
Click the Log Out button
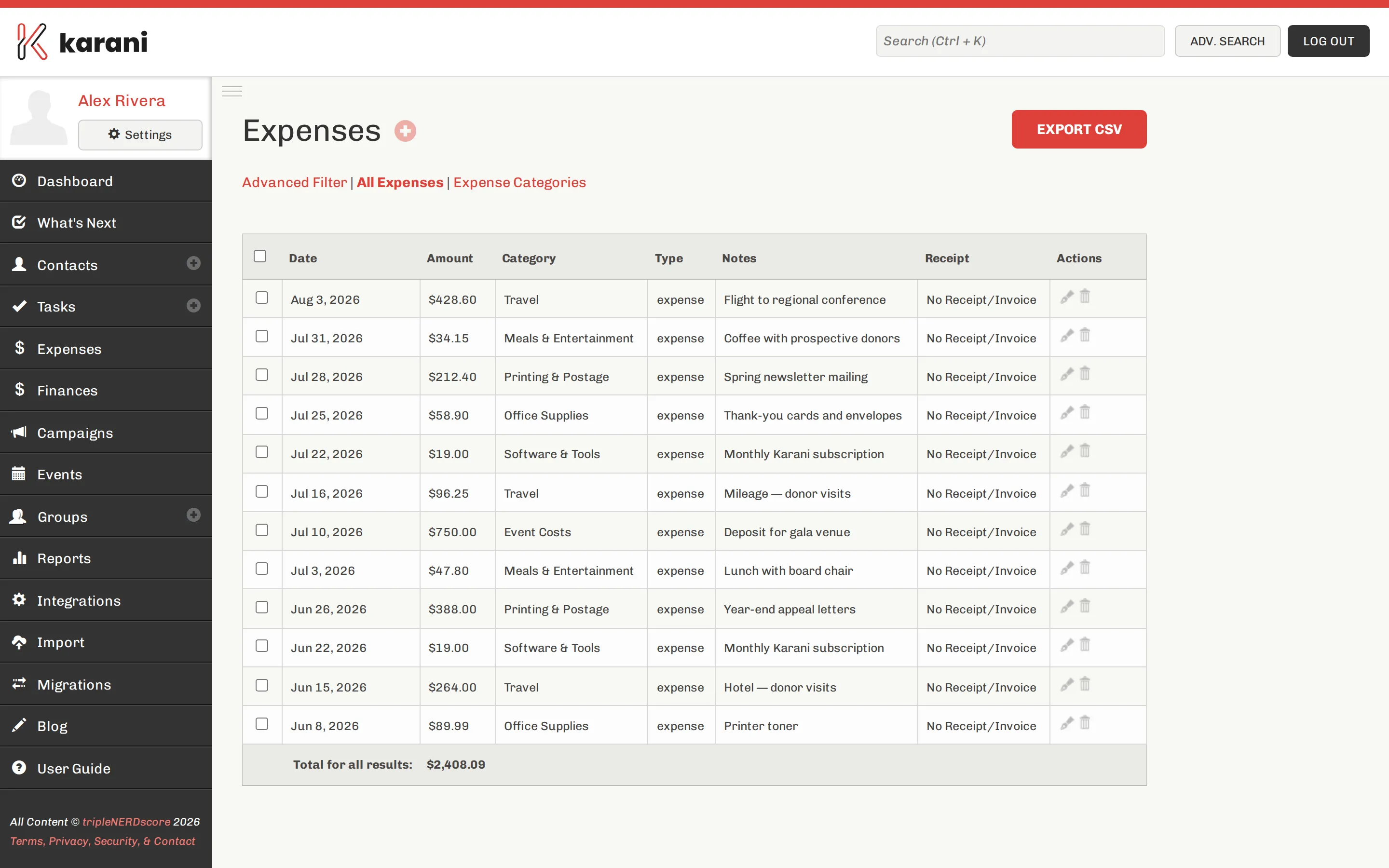[1328, 41]
